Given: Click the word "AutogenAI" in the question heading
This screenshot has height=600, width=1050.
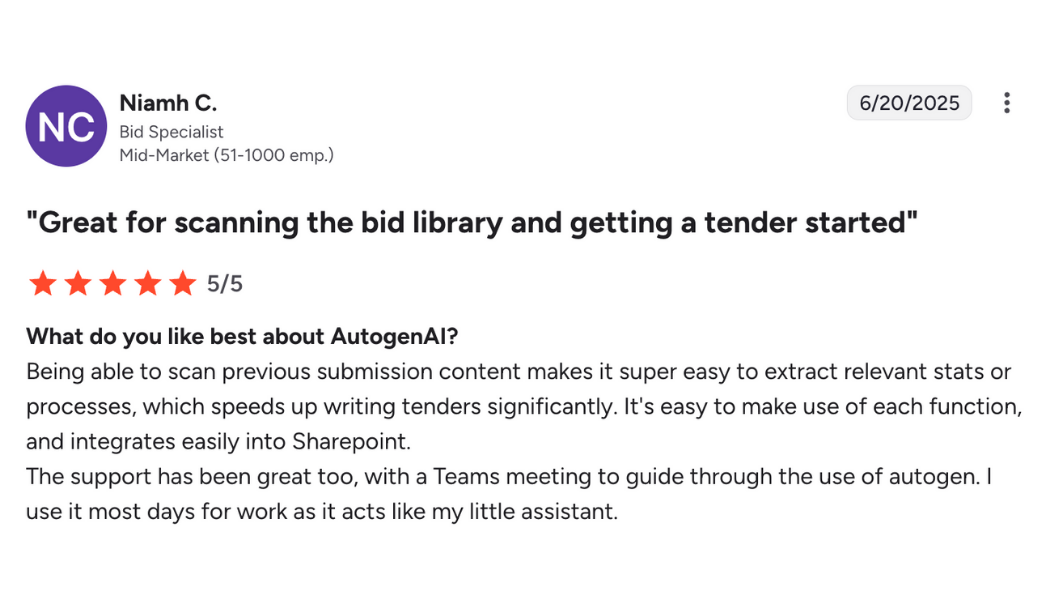Looking at the screenshot, I should pyautogui.click(x=394, y=336).
